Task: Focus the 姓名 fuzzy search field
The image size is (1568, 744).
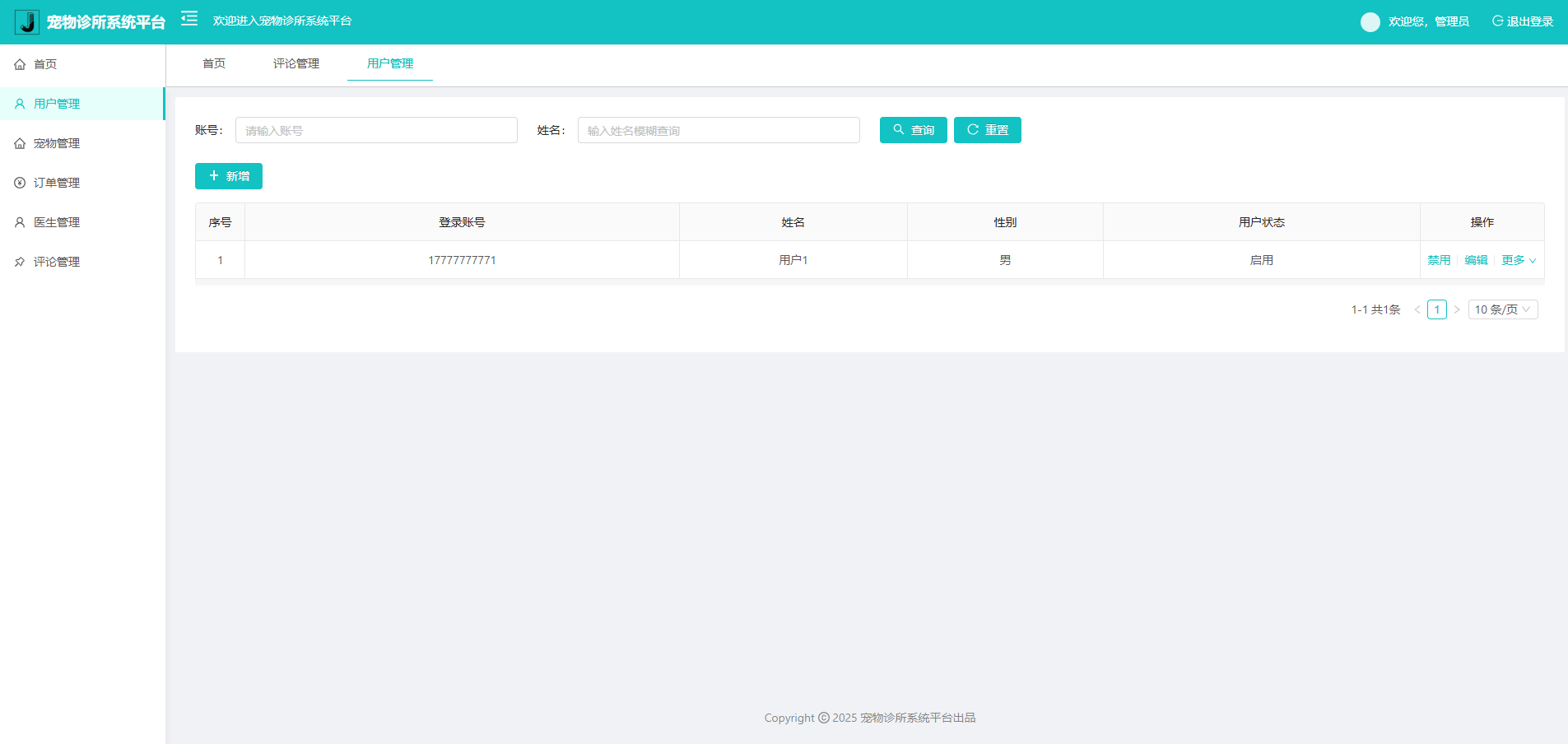Action: (x=719, y=130)
